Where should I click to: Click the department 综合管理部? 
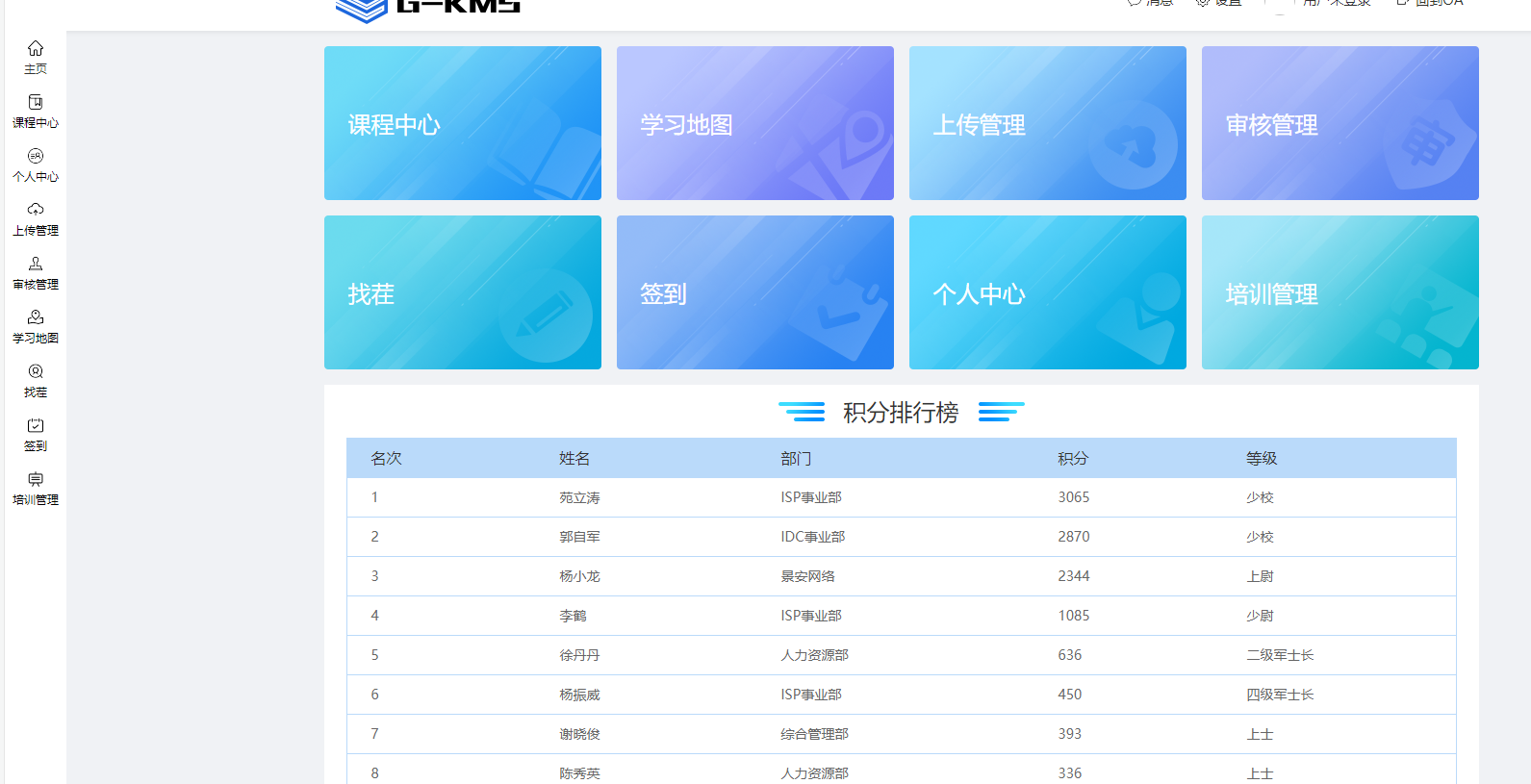[814, 734]
